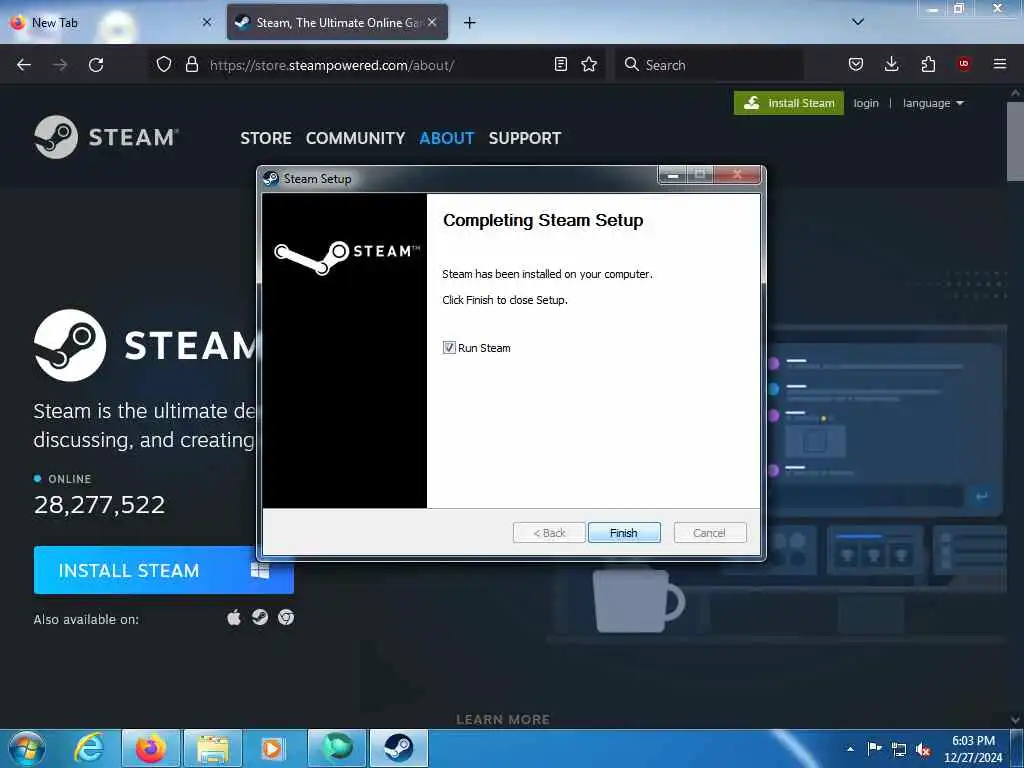Switch to the New Tab tab
The height and width of the screenshot is (768, 1024).
pos(111,22)
